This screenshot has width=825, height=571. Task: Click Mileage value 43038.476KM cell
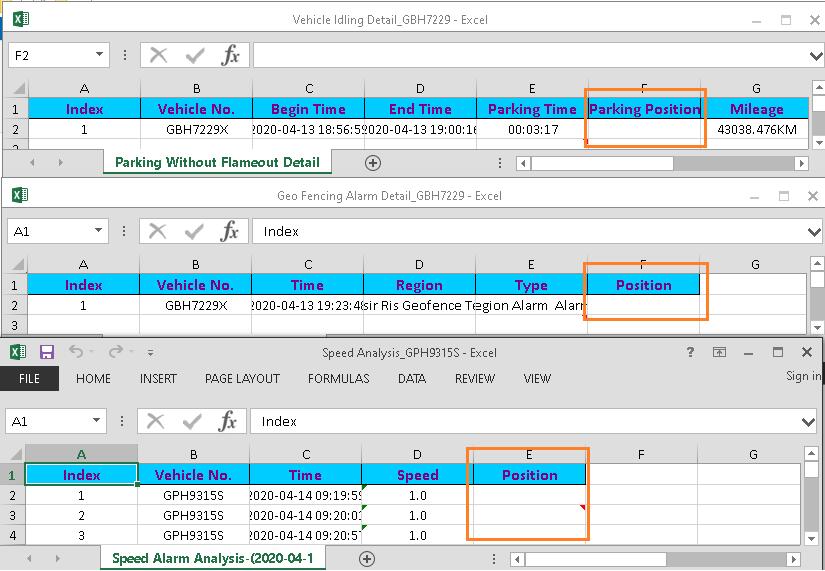757,129
